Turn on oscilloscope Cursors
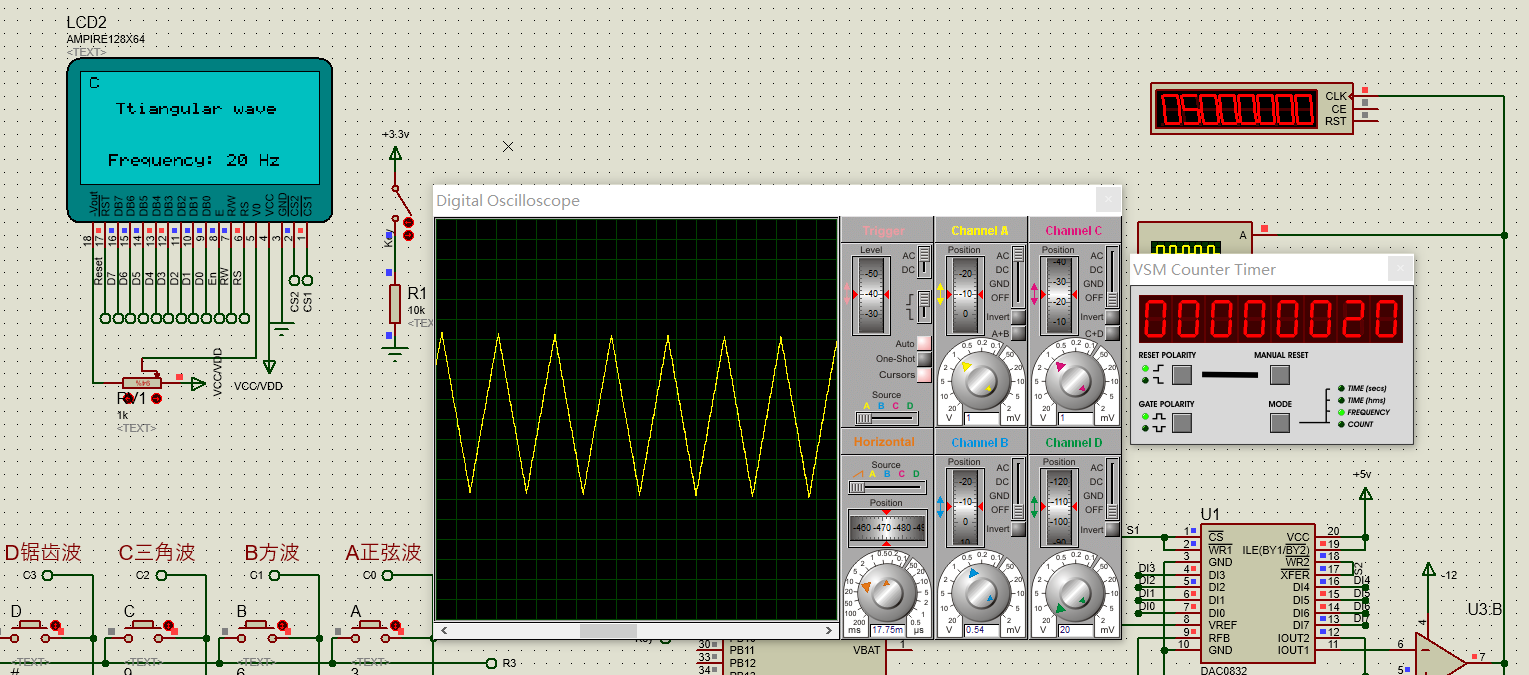Image resolution: width=1529 pixels, height=675 pixels. (x=924, y=375)
